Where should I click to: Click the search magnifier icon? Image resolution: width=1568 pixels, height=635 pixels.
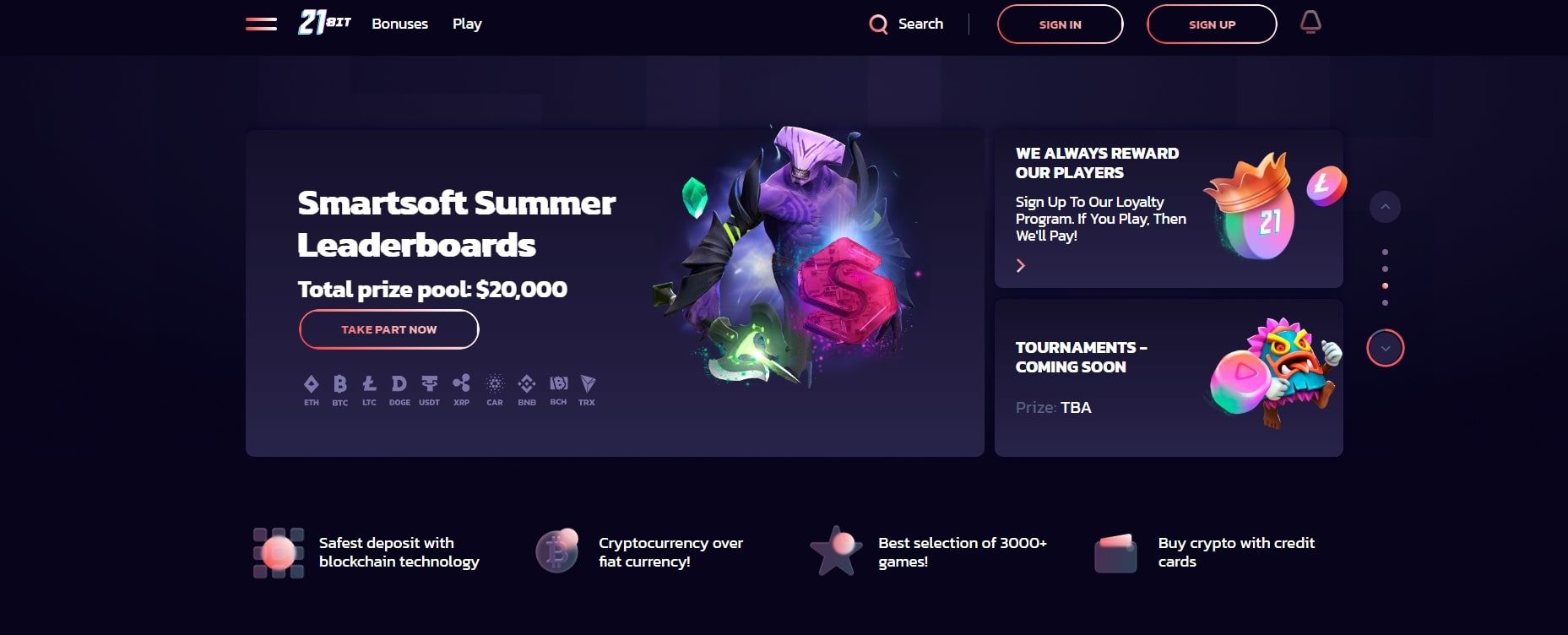878,24
